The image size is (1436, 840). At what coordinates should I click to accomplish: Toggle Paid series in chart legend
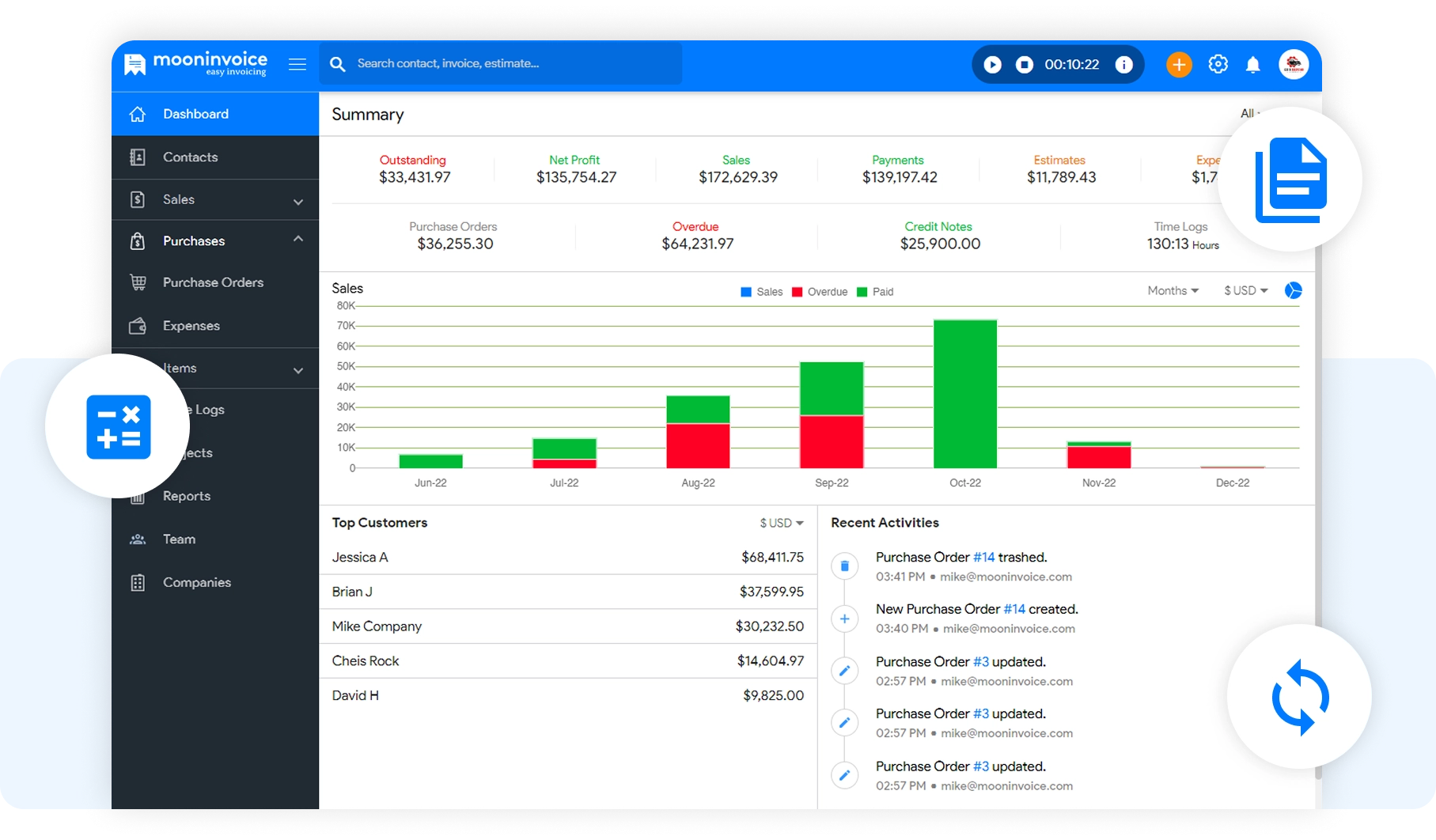click(875, 292)
